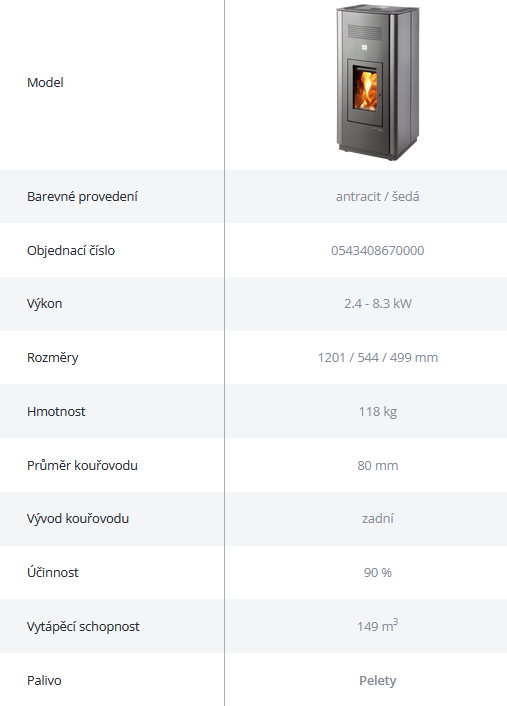The width and height of the screenshot is (507, 706).
Task: Click the Objednací číslo label
Action: coord(71,250)
